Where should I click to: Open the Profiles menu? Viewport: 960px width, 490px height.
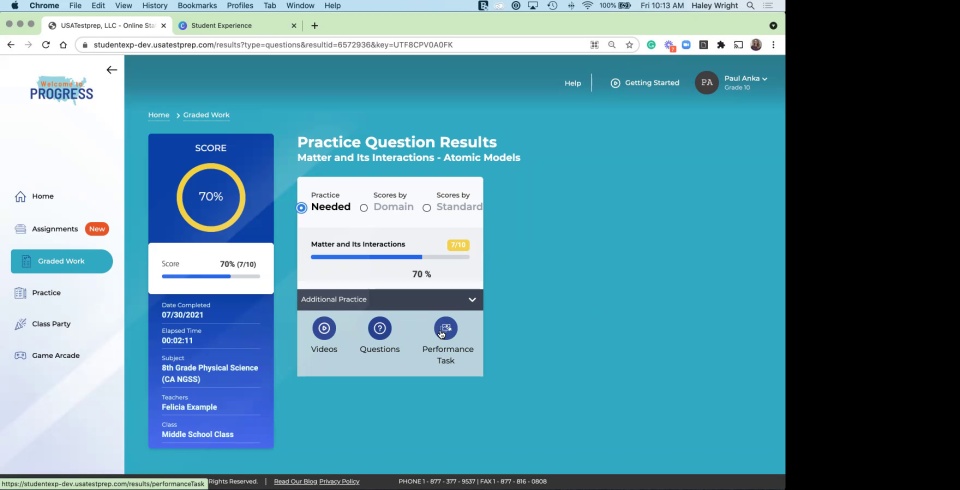[240, 6]
